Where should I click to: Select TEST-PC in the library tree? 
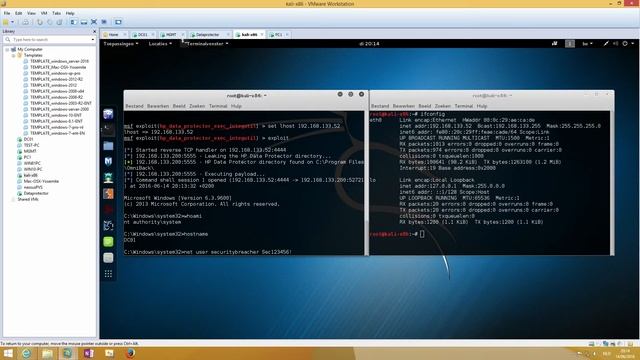pyautogui.click(x=31, y=145)
